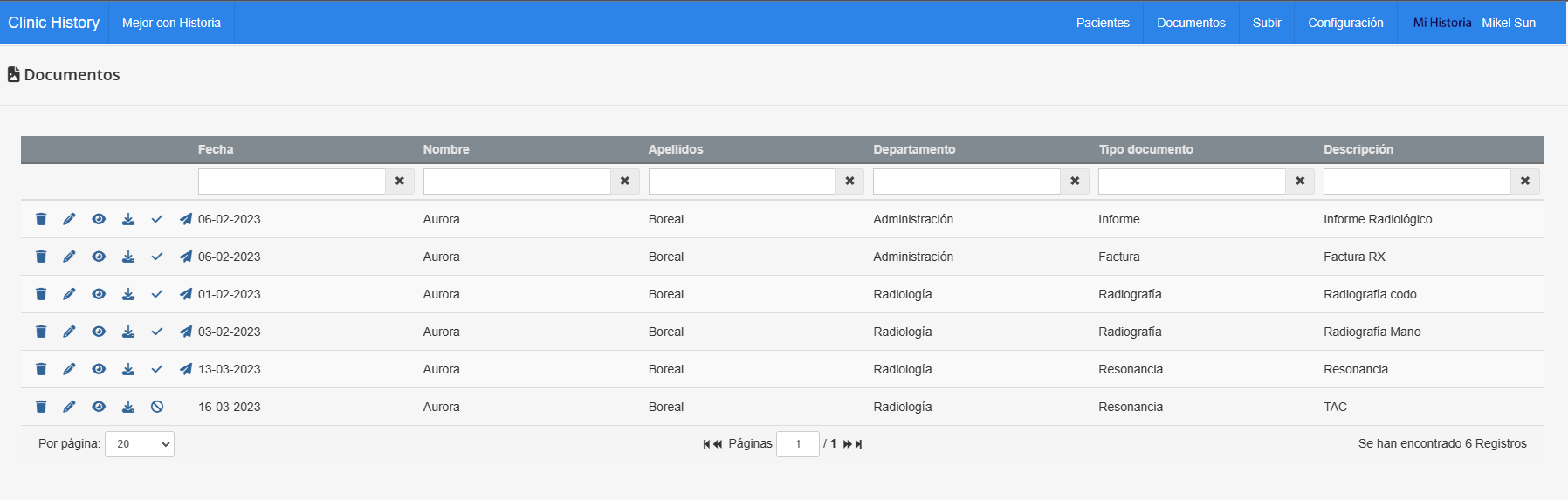Send the Factura RX document via paper-plane icon
Image resolution: width=1568 pixels, height=500 pixels.
[186, 257]
